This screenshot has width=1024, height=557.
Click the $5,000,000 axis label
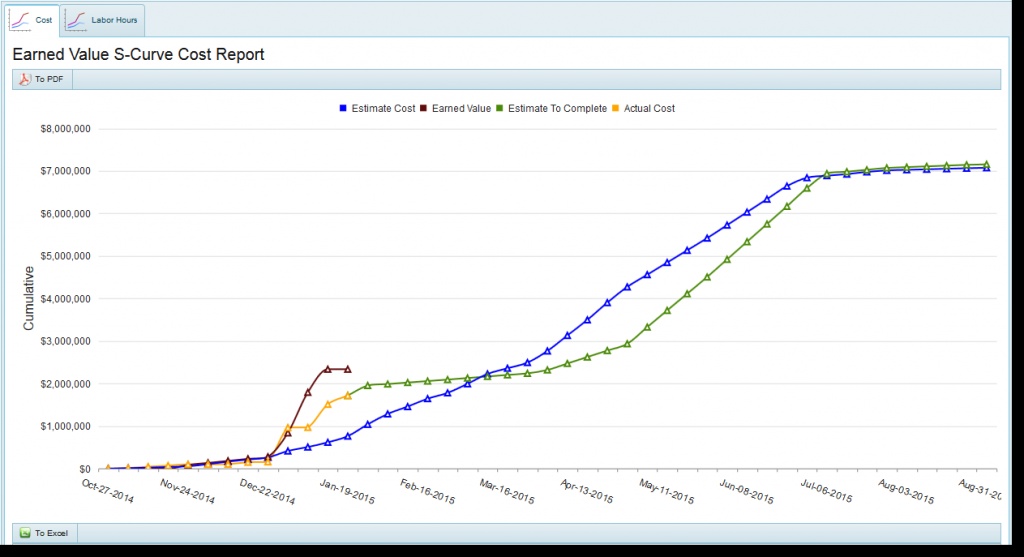(x=65, y=256)
